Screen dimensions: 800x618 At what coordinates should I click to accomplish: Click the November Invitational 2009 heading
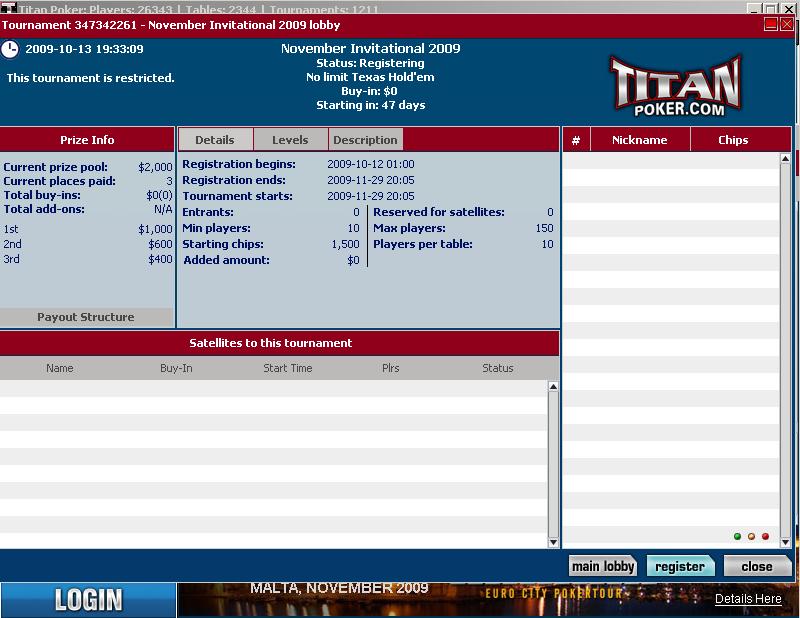click(x=370, y=48)
